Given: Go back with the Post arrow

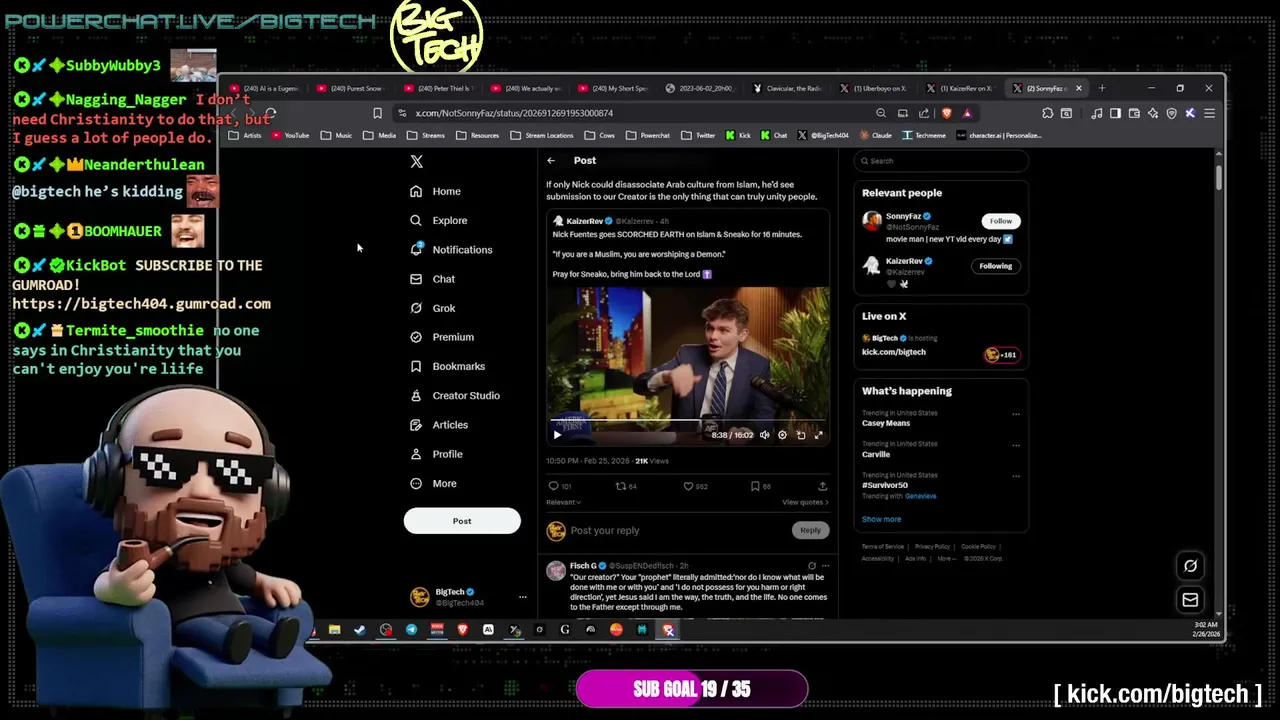Looking at the screenshot, I should pyautogui.click(x=551, y=160).
